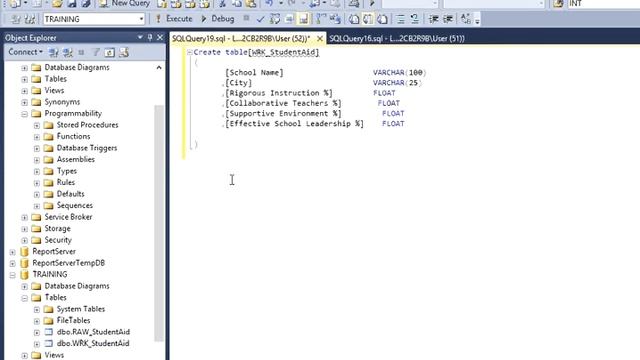Toggle Include Actual Execution Plan
This screenshot has width=640, height=360.
click(321, 19)
